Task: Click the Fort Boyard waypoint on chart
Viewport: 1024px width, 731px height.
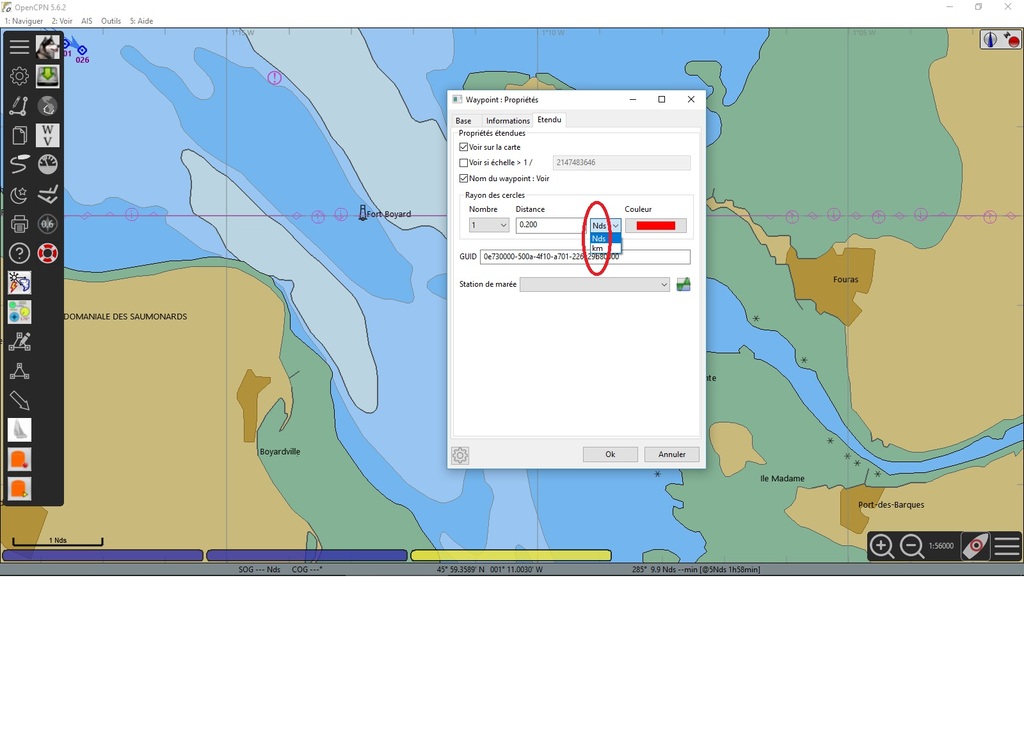Action: (363, 213)
